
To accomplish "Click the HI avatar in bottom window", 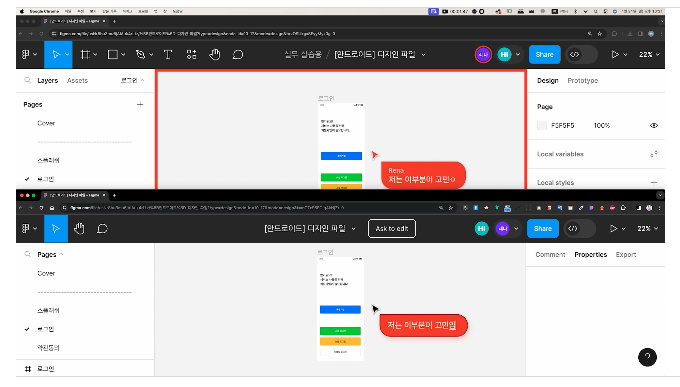I will click(x=481, y=229).
